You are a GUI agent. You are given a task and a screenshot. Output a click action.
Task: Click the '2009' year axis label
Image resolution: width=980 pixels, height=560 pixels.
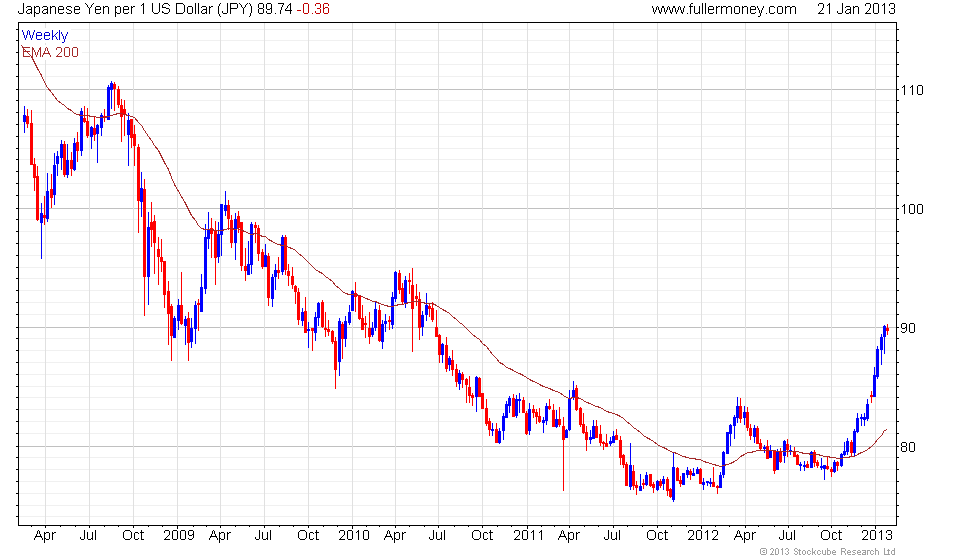[x=179, y=536]
